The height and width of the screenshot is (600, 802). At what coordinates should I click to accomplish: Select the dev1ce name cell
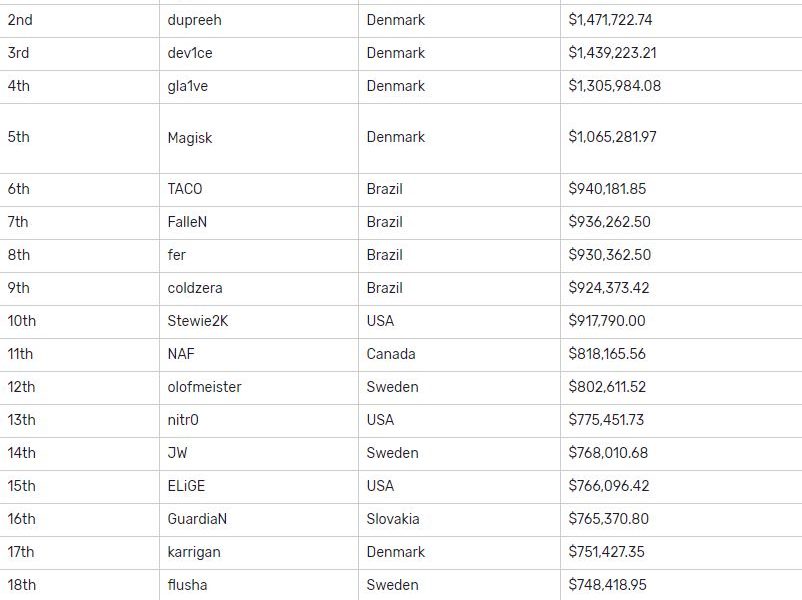(190, 53)
